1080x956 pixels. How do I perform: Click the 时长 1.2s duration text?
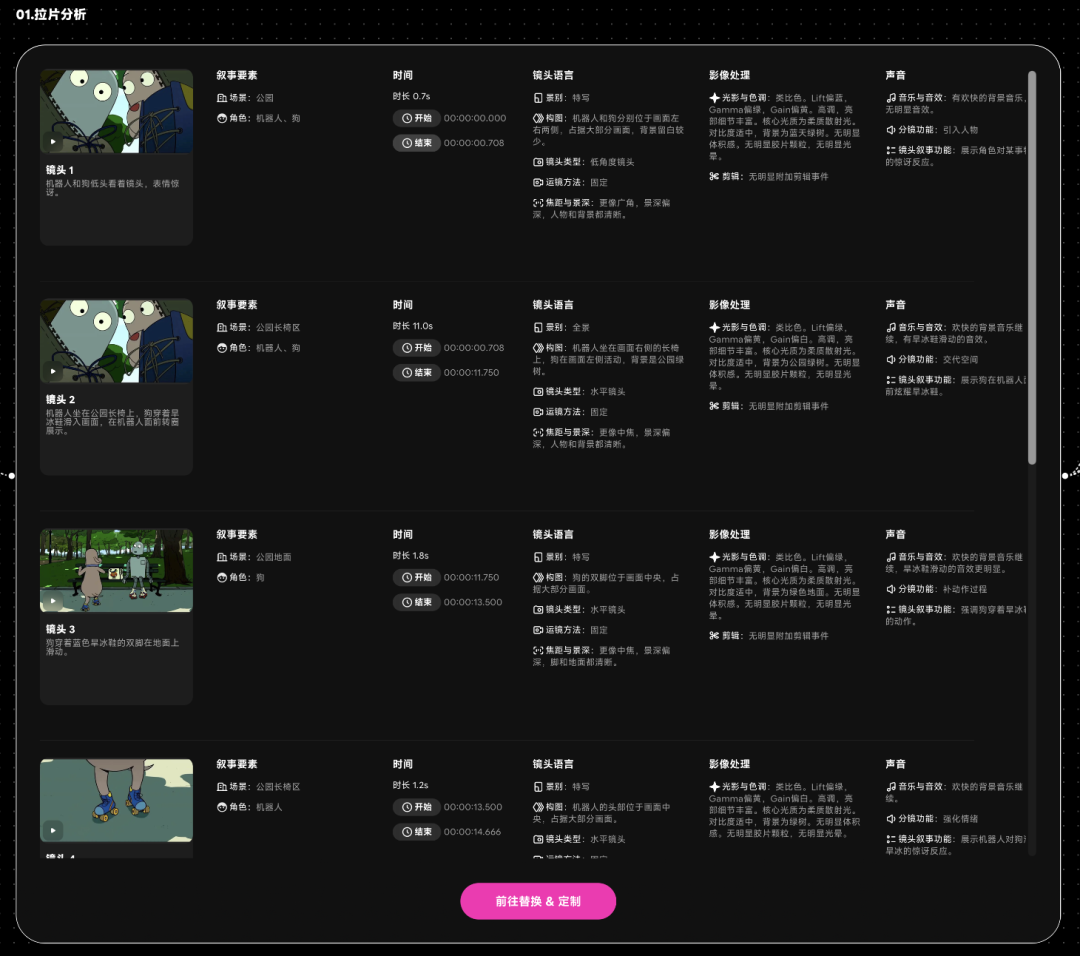[x=411, y=785]
